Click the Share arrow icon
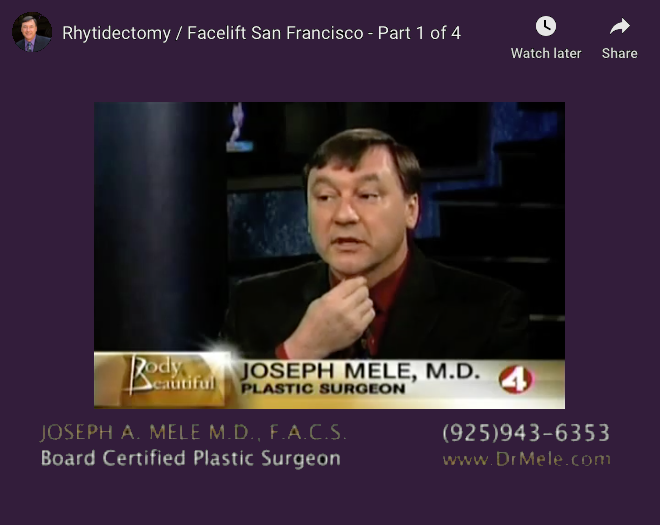The image size is (660, 525). coord(620,27)
